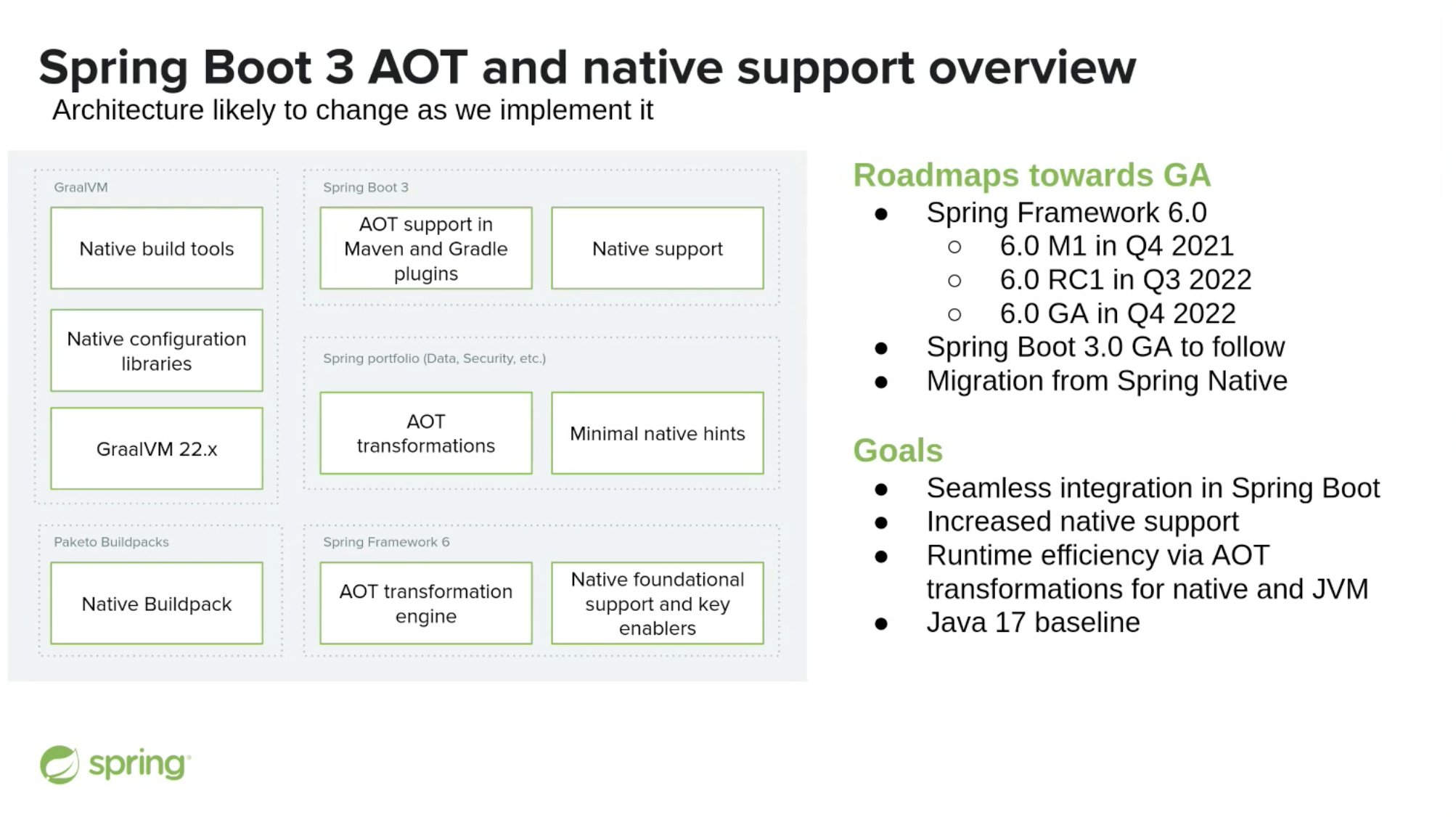Viewport: 1456px width, 817px height.
Task: Toggle the AOT support Maven Gradle plugin
Action: pos(425,248)
